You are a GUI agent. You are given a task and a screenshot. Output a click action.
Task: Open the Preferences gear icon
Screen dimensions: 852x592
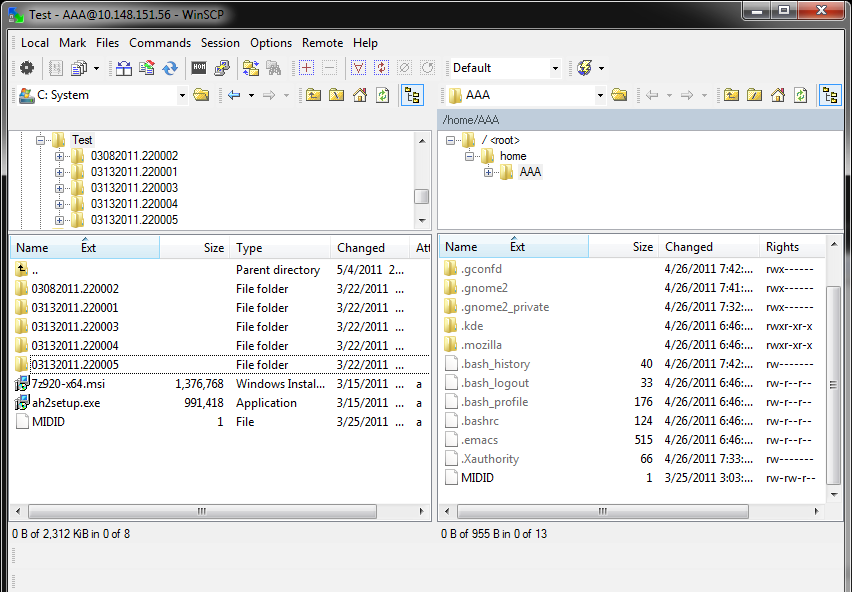(27, 68)
